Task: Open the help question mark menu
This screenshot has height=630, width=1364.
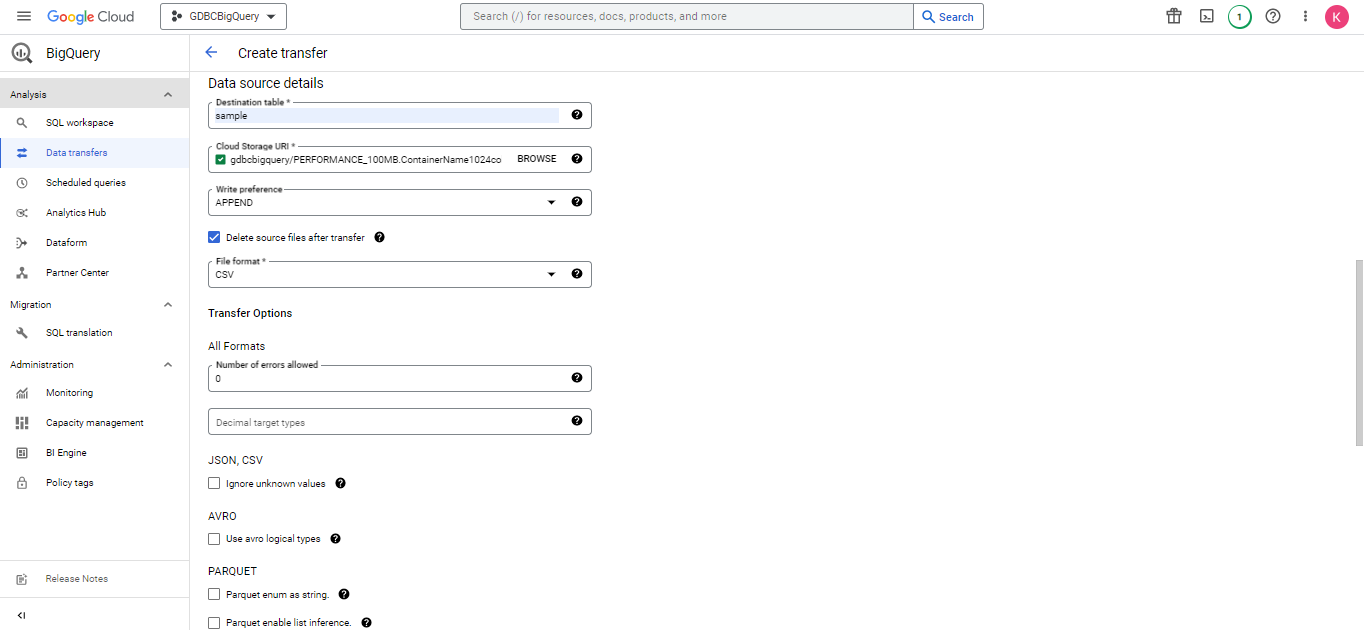Action: coord(1273,16)
